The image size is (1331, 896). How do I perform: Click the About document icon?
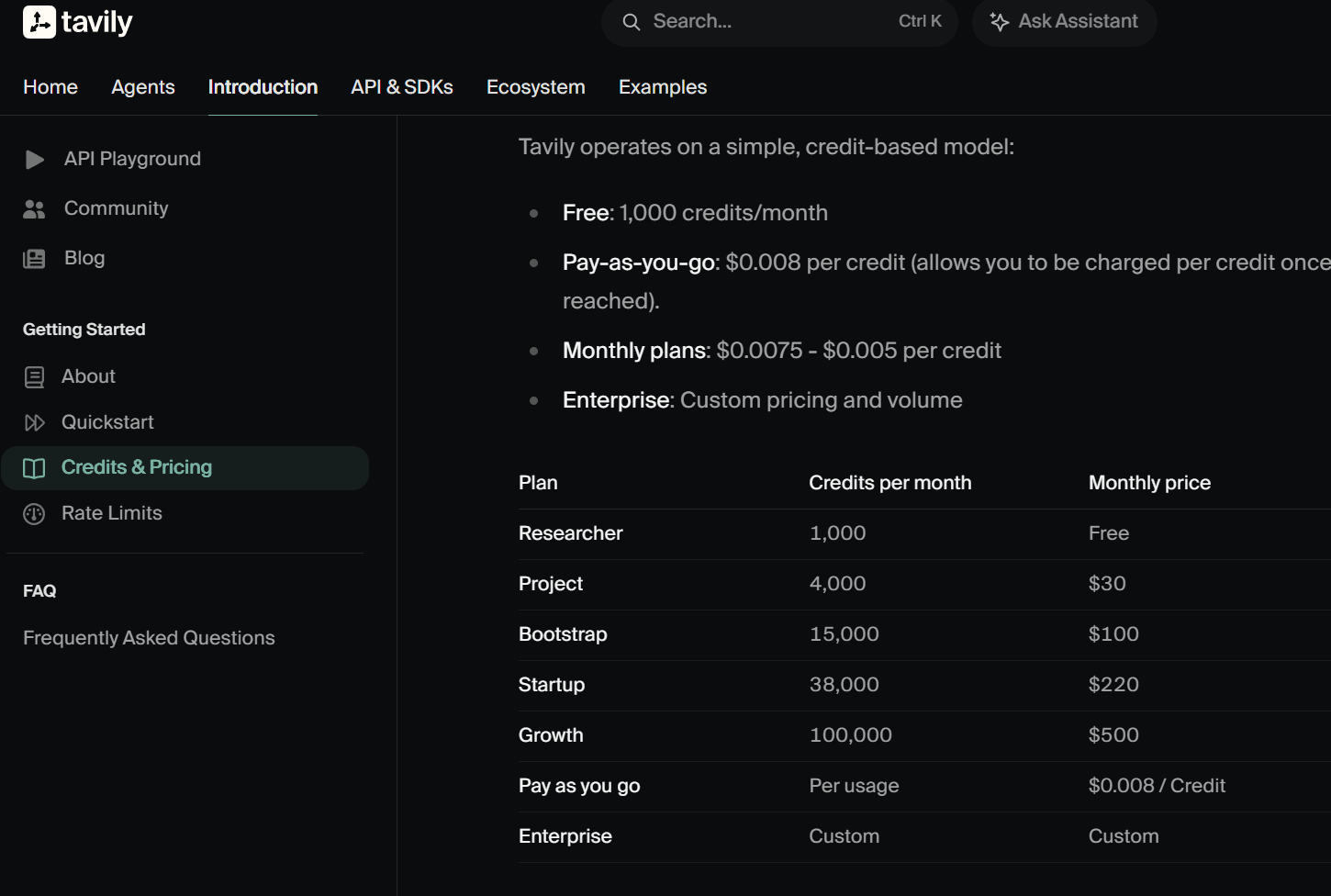click(34, 377)
